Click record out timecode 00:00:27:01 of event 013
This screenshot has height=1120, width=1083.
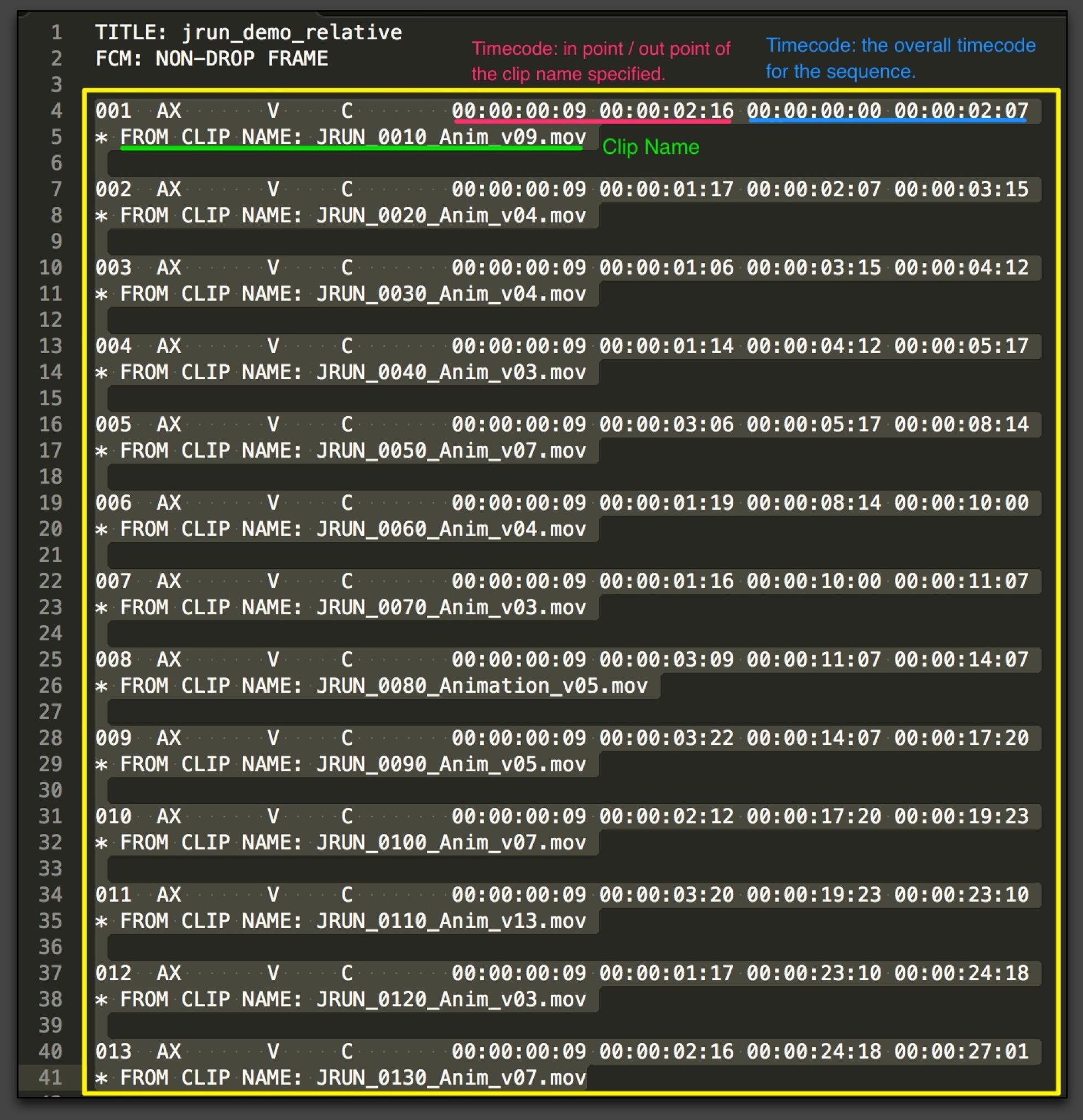(961, 1051)
